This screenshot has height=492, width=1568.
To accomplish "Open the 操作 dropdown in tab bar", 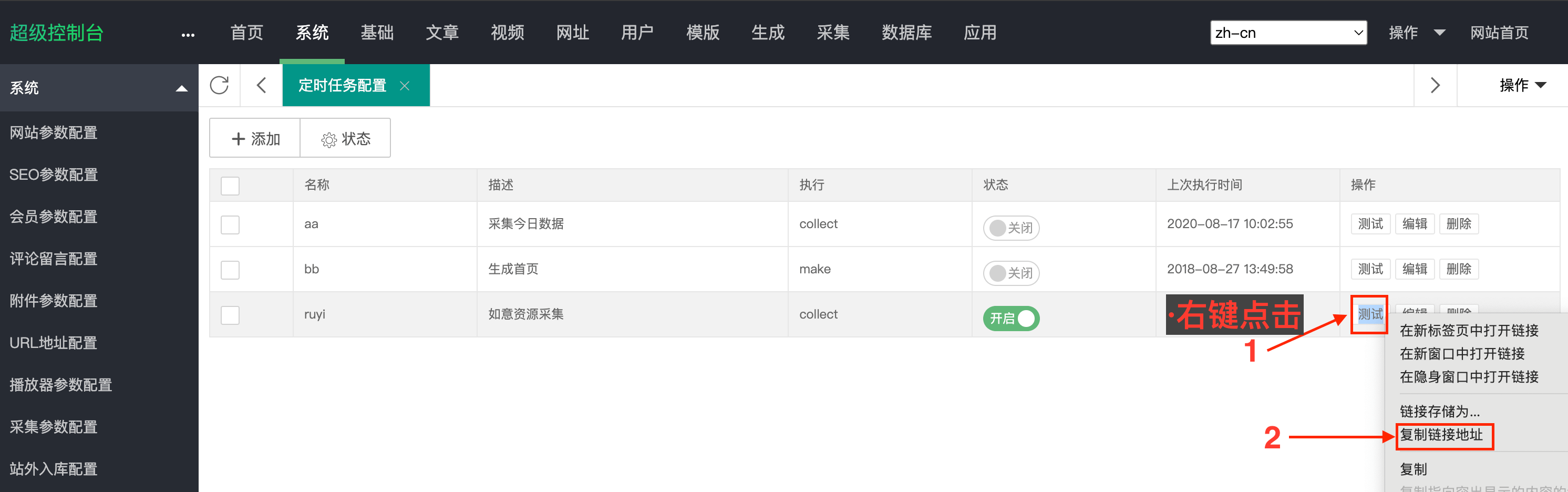I will point(1522,85).
